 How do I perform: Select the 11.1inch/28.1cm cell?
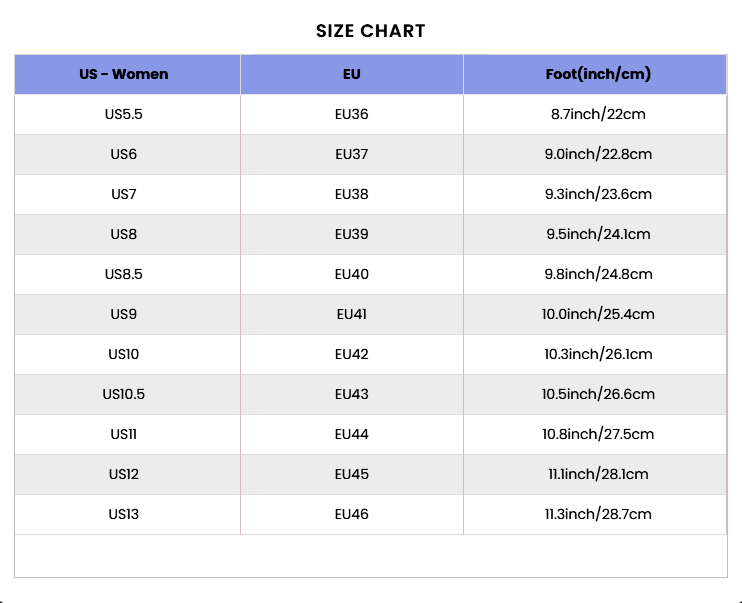coord(598,474)
